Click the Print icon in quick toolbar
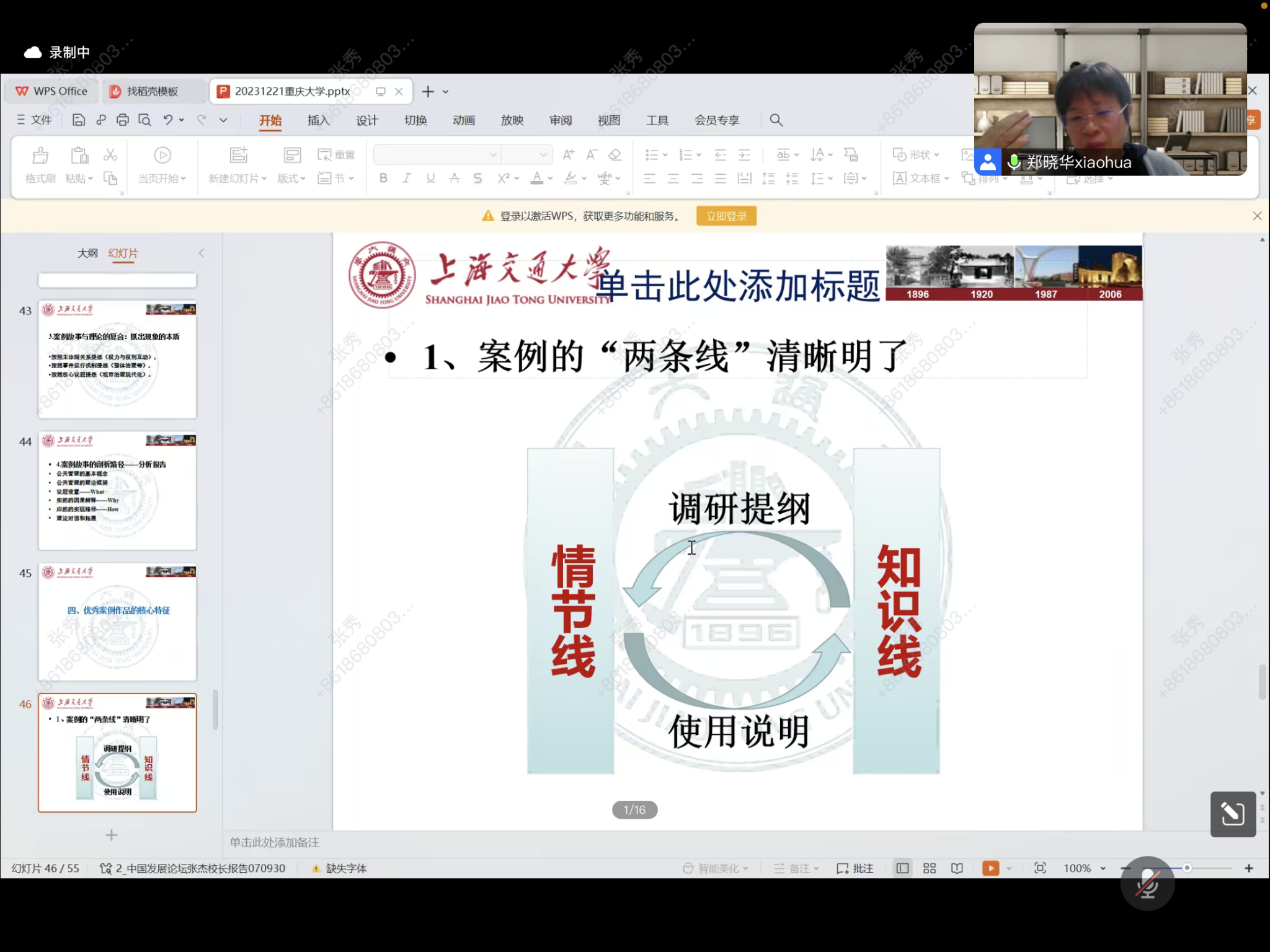 coord(123,120)
